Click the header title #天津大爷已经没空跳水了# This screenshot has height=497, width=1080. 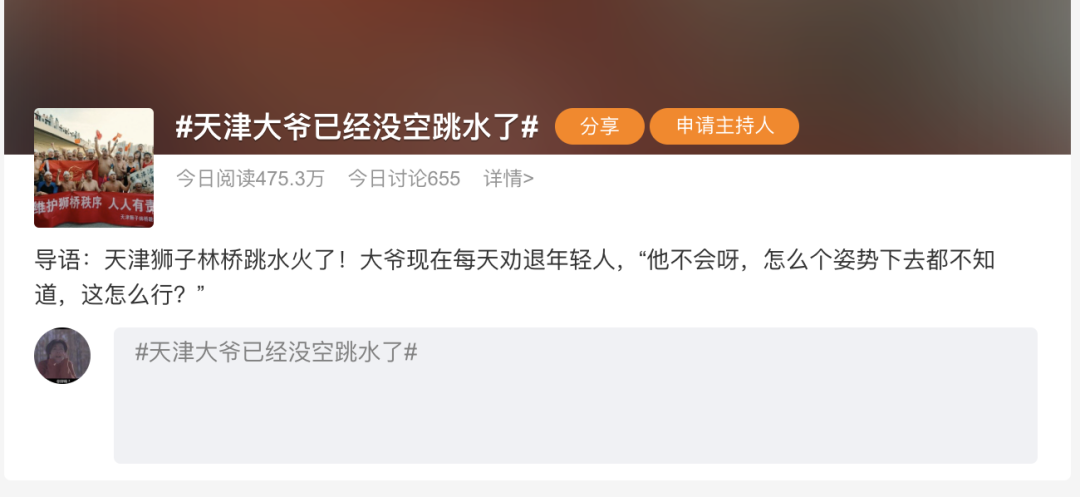click(356, 127)
